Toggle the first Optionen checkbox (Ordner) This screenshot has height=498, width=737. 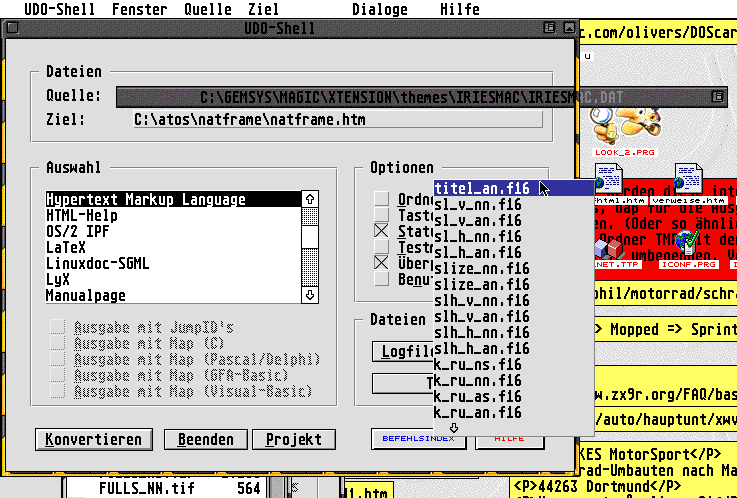pyautogui.click(x=381, y=198)
